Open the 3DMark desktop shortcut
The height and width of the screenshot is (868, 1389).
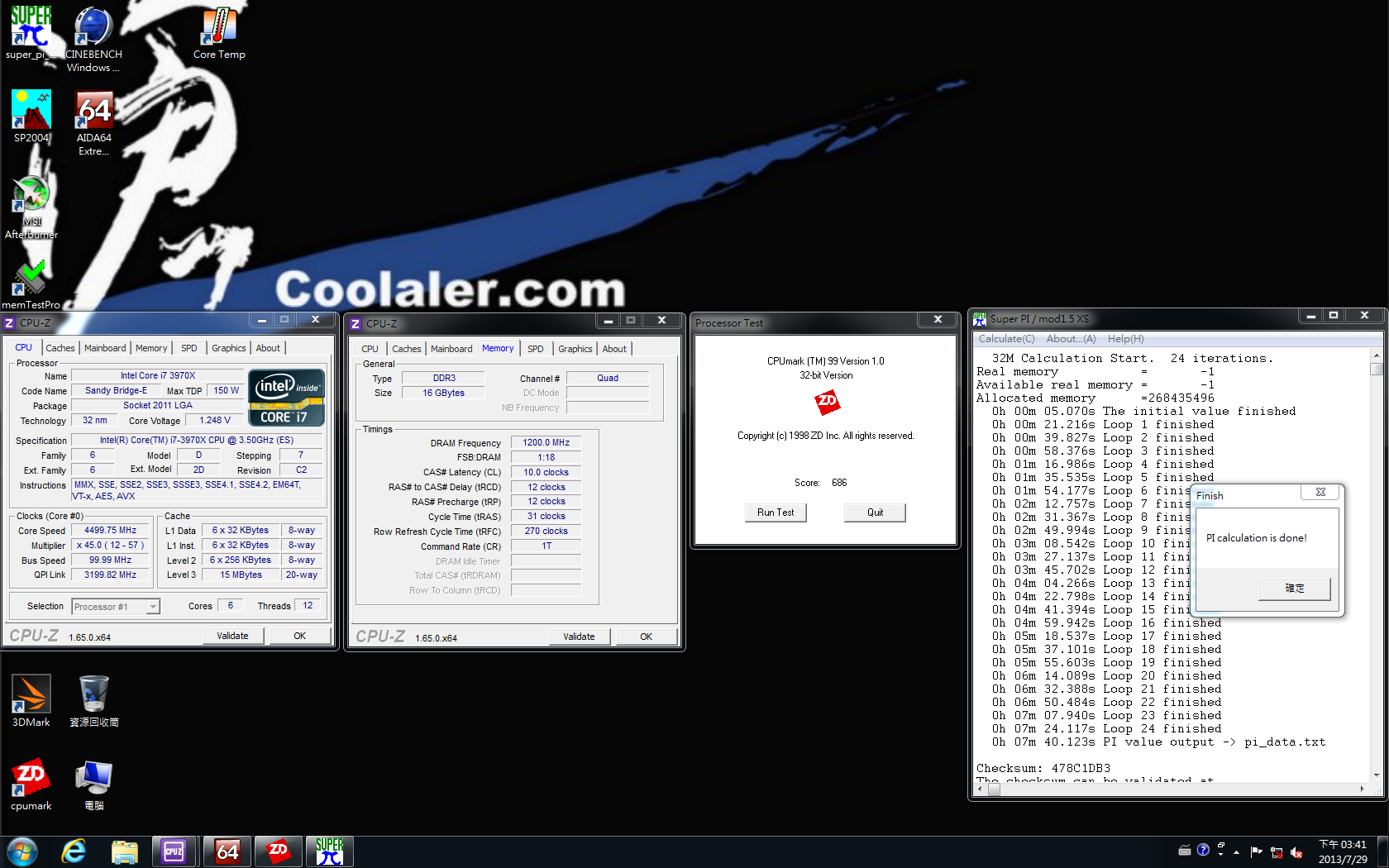[31, 700]
